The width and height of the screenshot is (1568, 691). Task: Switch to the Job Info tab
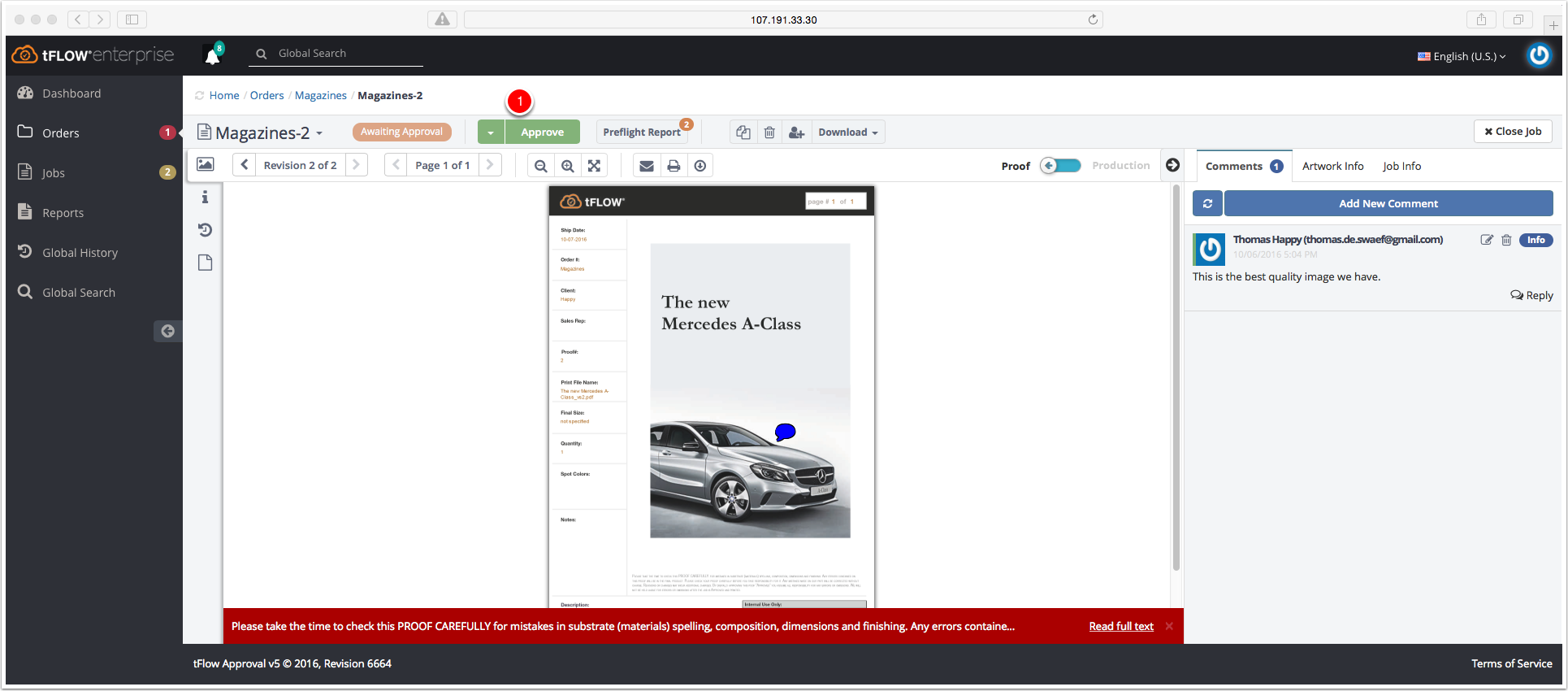click(1401, 166)
